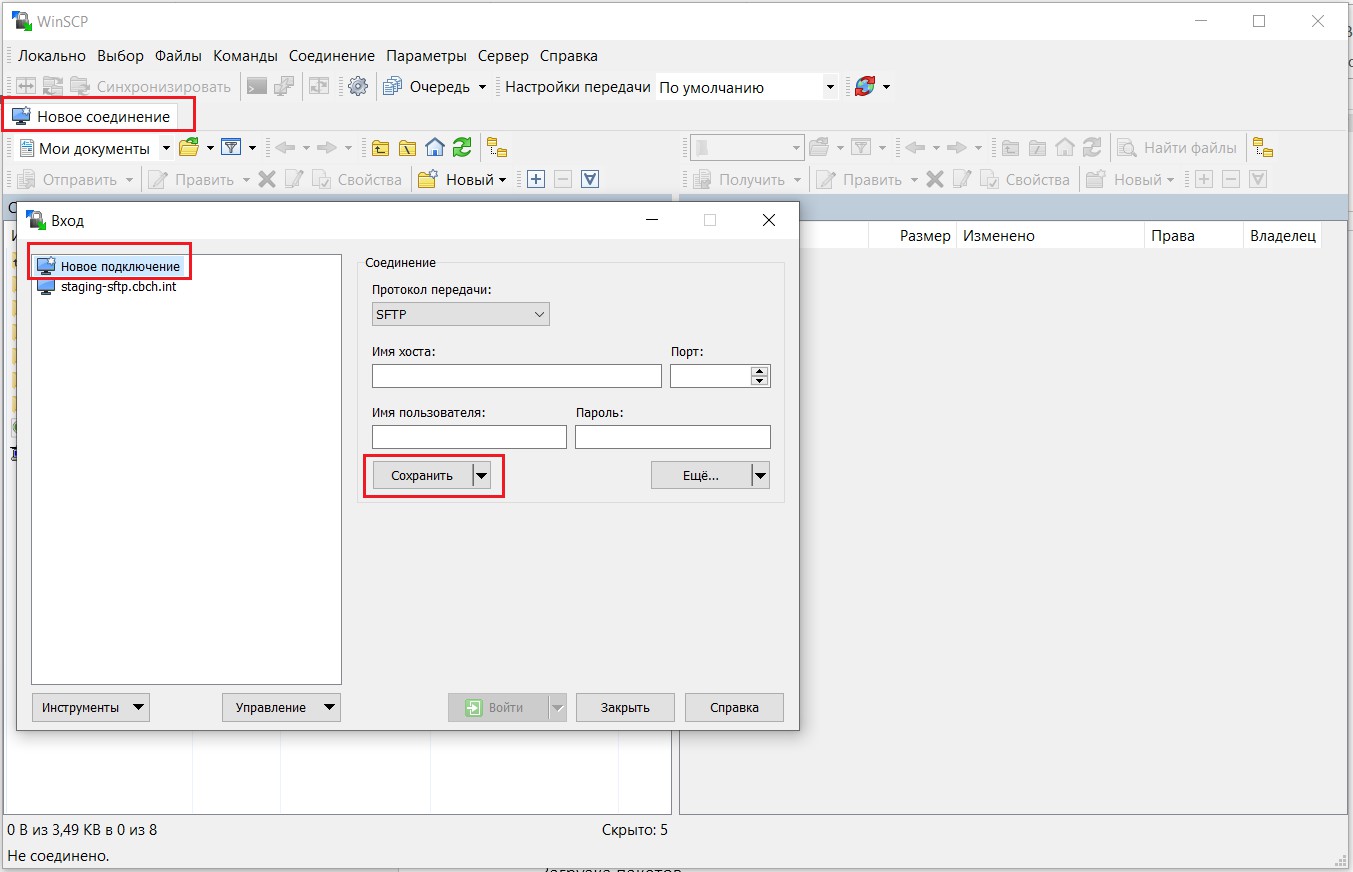1353x872 pixels.
Task: Click the local home directory icon
Action: [x=434, y=148]
